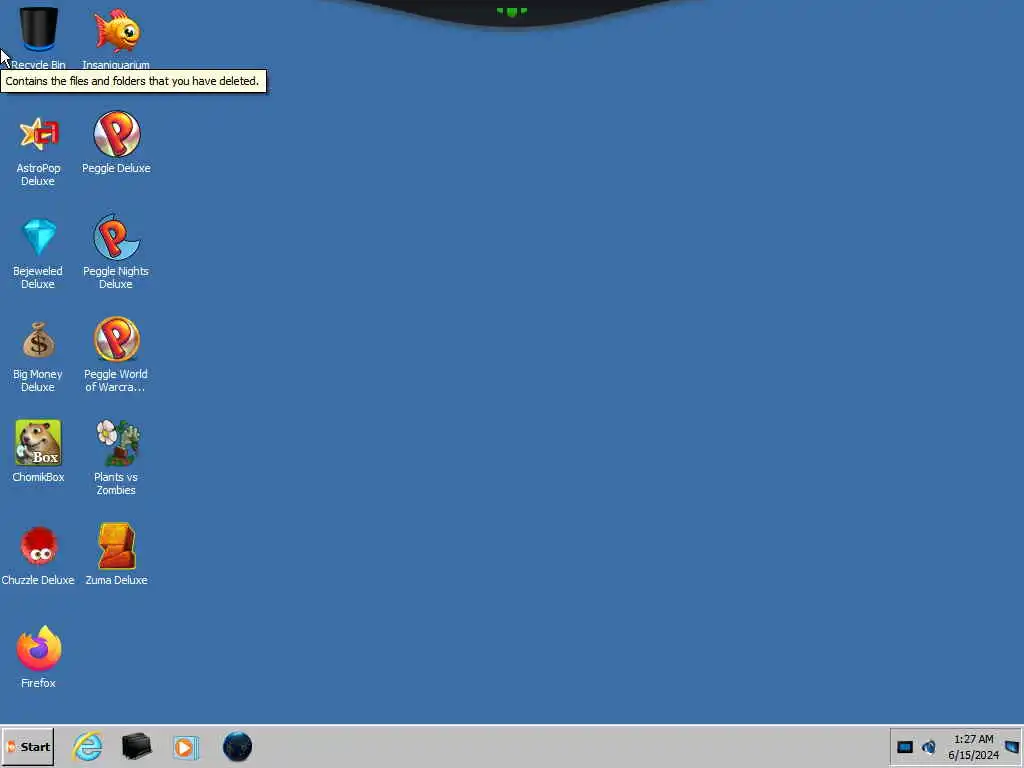Open the media player taskbar icon
The image size is (1024, 768).
click(x=186, y=747)
